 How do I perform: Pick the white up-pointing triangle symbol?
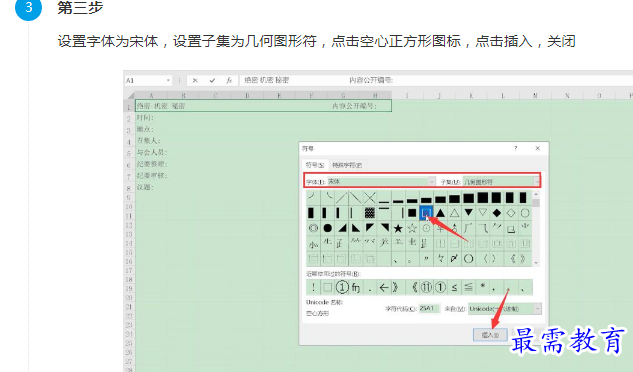454,213
